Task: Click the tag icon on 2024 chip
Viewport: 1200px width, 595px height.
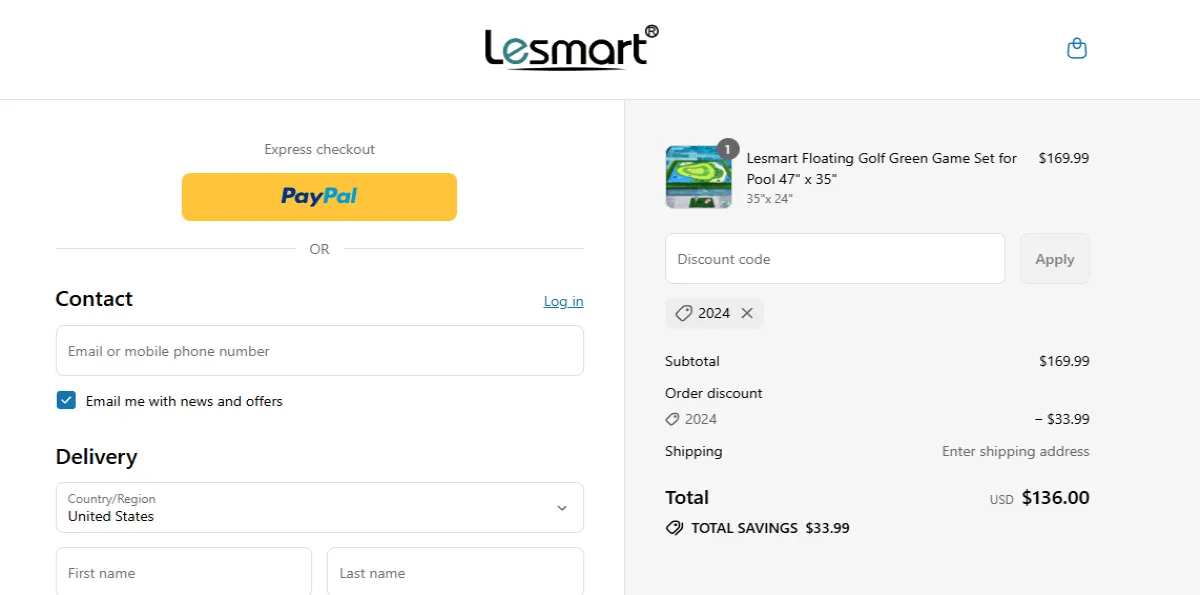Action: 684,313
